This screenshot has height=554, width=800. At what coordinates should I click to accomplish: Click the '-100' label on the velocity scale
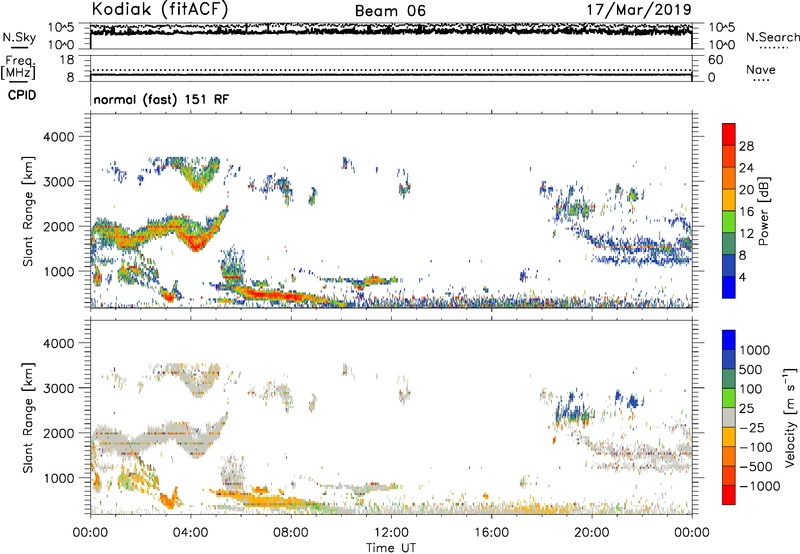755,447
